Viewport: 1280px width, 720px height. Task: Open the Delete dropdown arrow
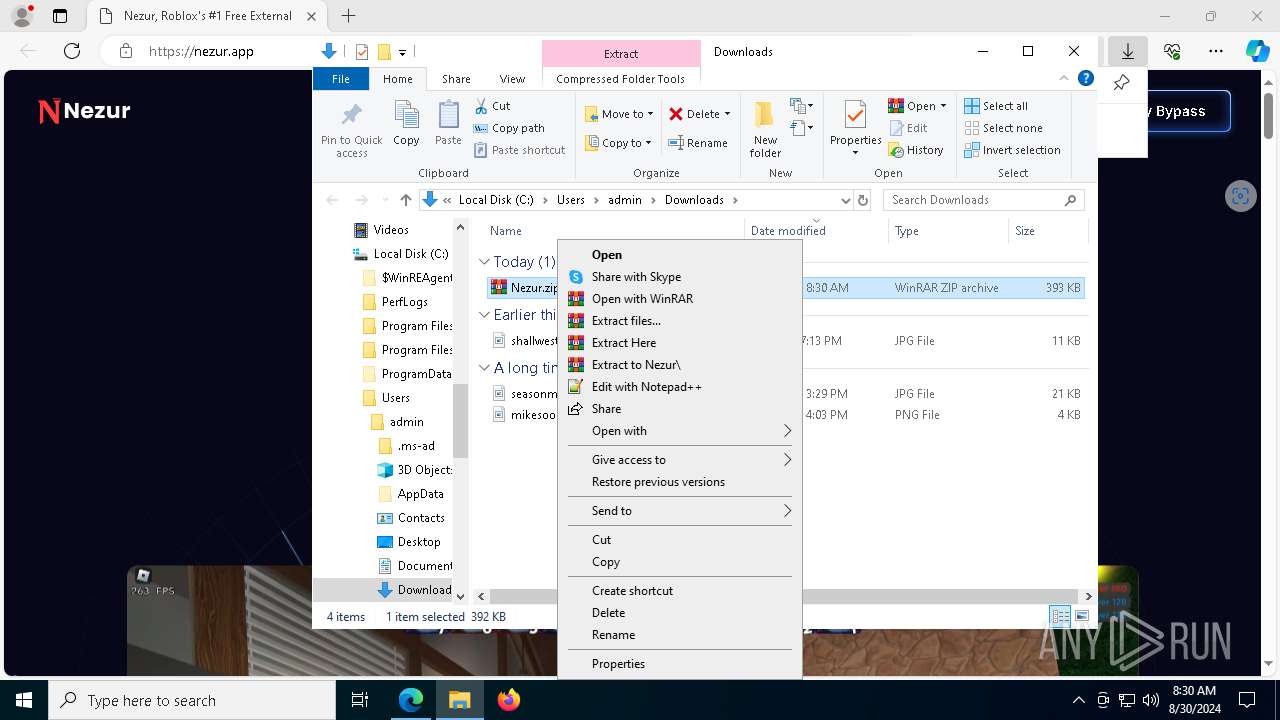[x=727, y=114]
